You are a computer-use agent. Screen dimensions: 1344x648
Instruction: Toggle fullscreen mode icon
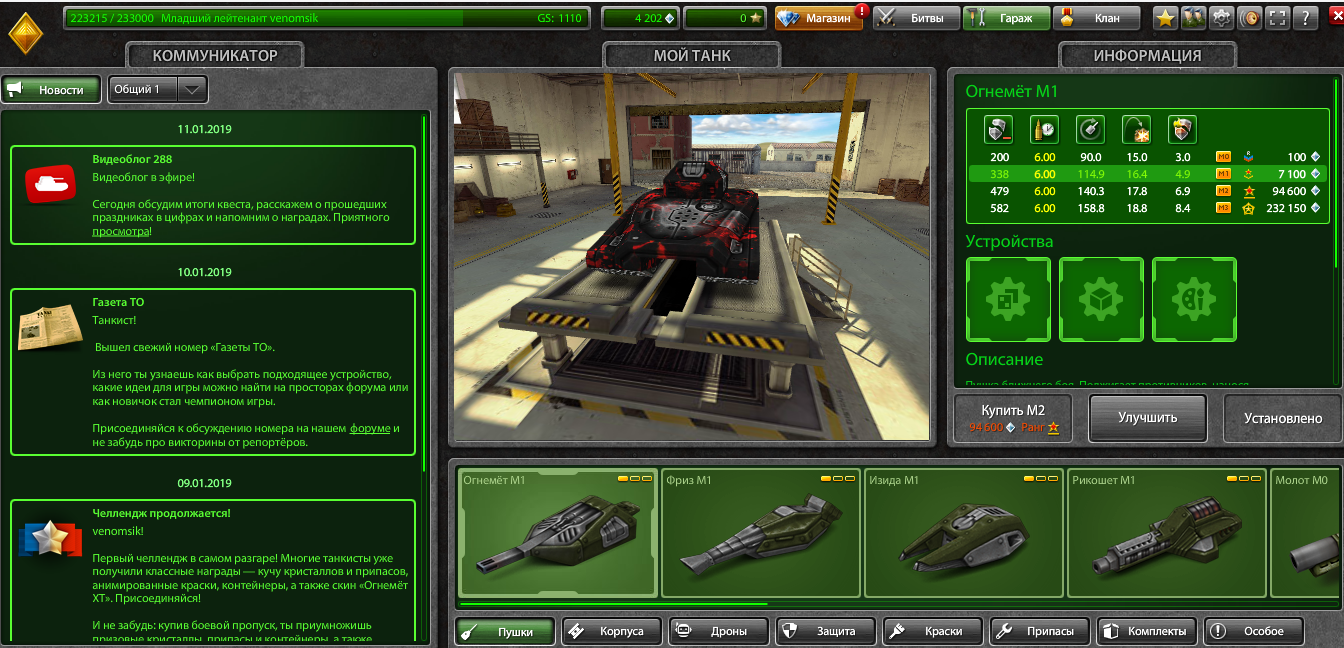click(x=1277, y=18)
